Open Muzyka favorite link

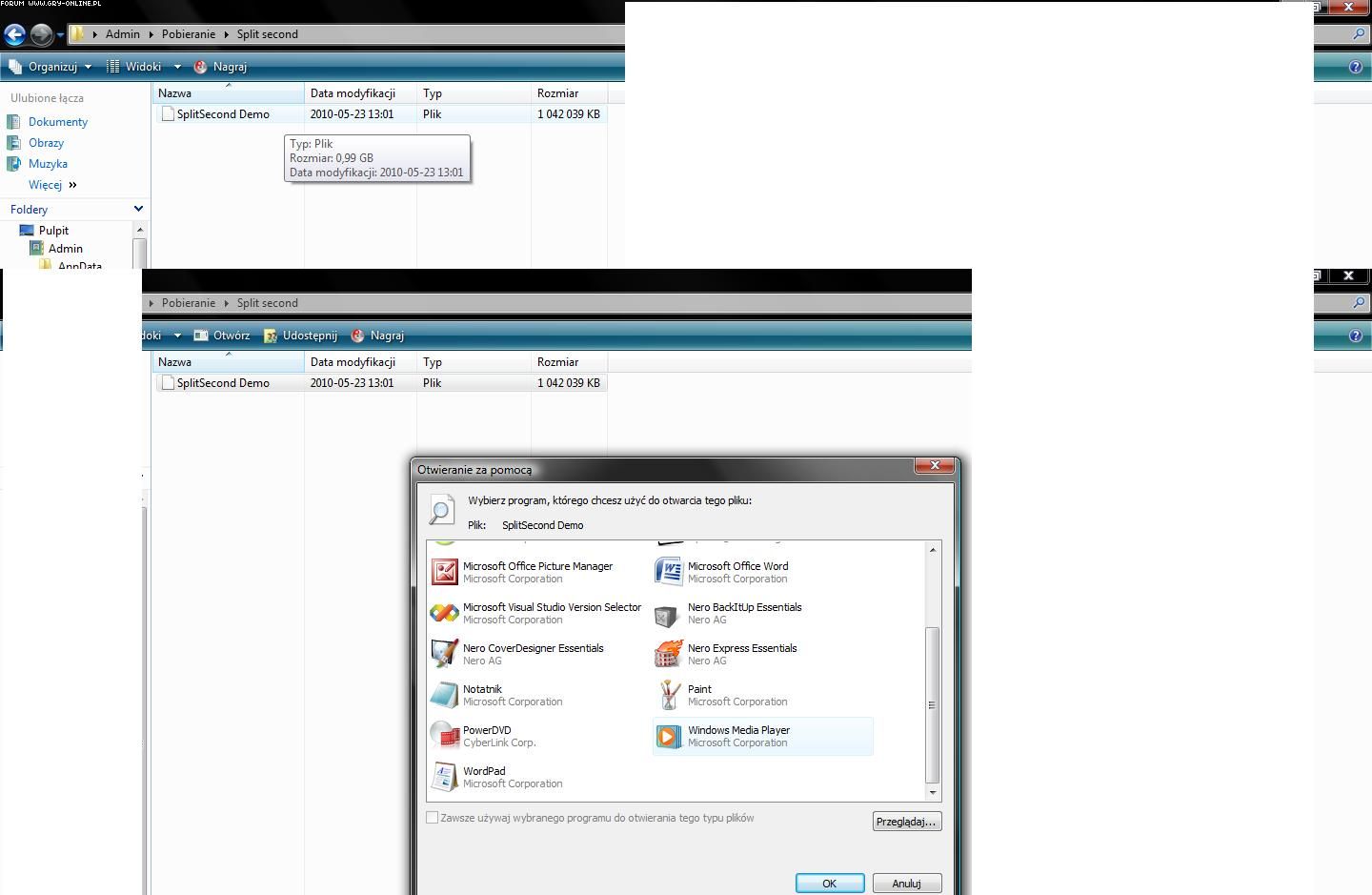coord(48,164)
